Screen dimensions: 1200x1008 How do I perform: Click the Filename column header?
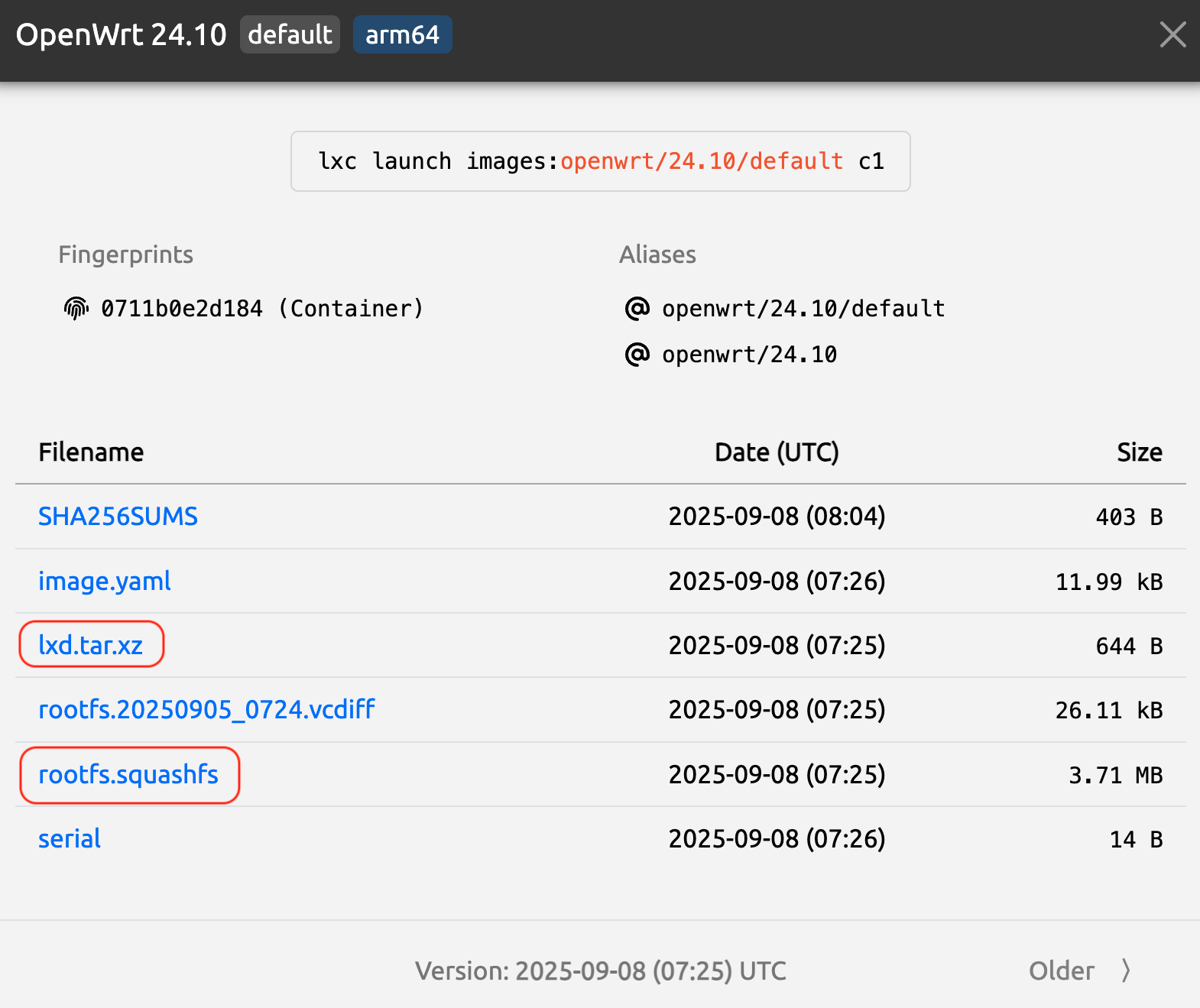91,452
